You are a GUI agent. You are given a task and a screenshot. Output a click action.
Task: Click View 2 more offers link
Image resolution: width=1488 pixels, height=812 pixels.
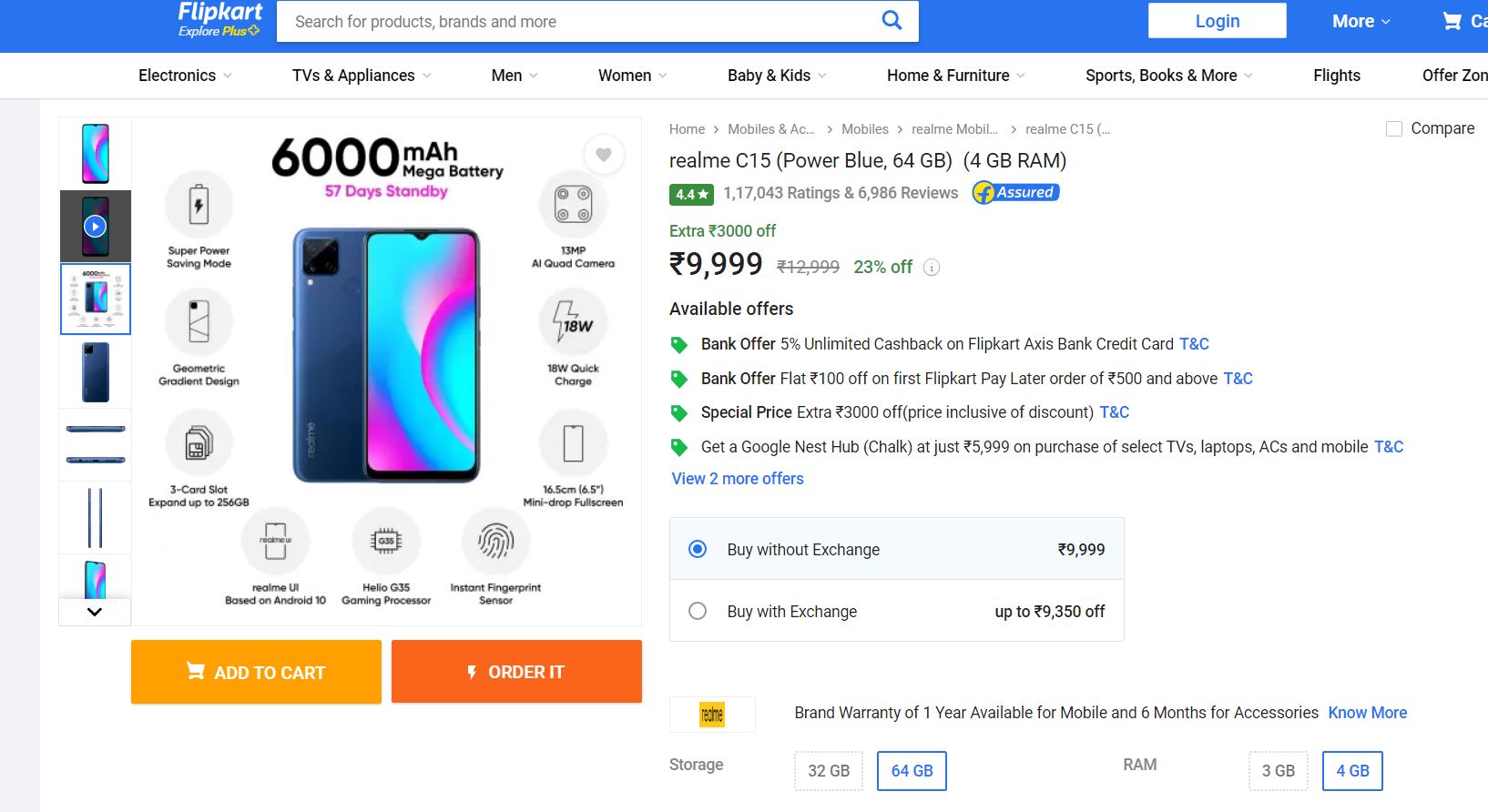(738, 479)
